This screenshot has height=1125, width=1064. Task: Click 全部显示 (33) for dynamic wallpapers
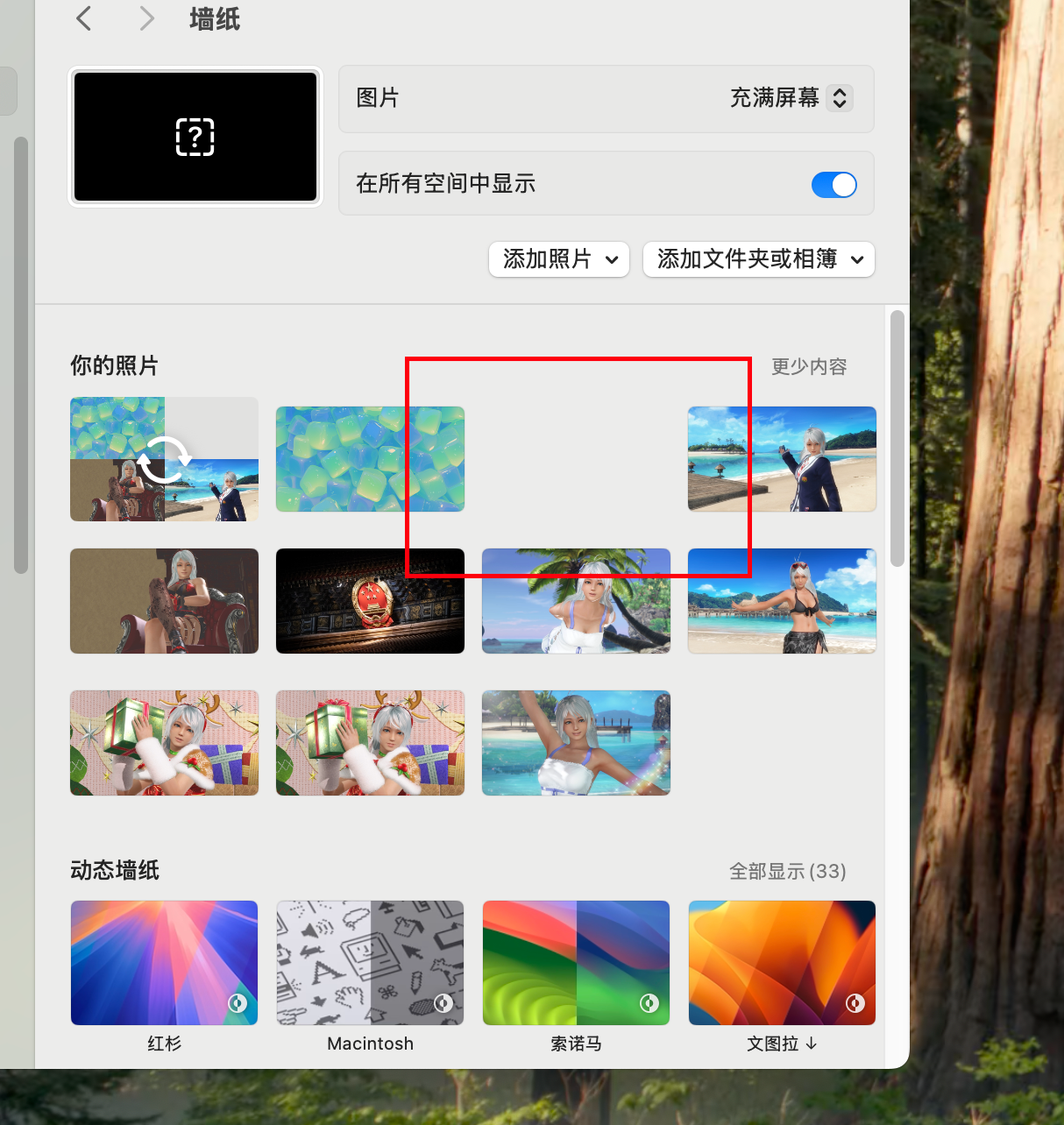787,871
